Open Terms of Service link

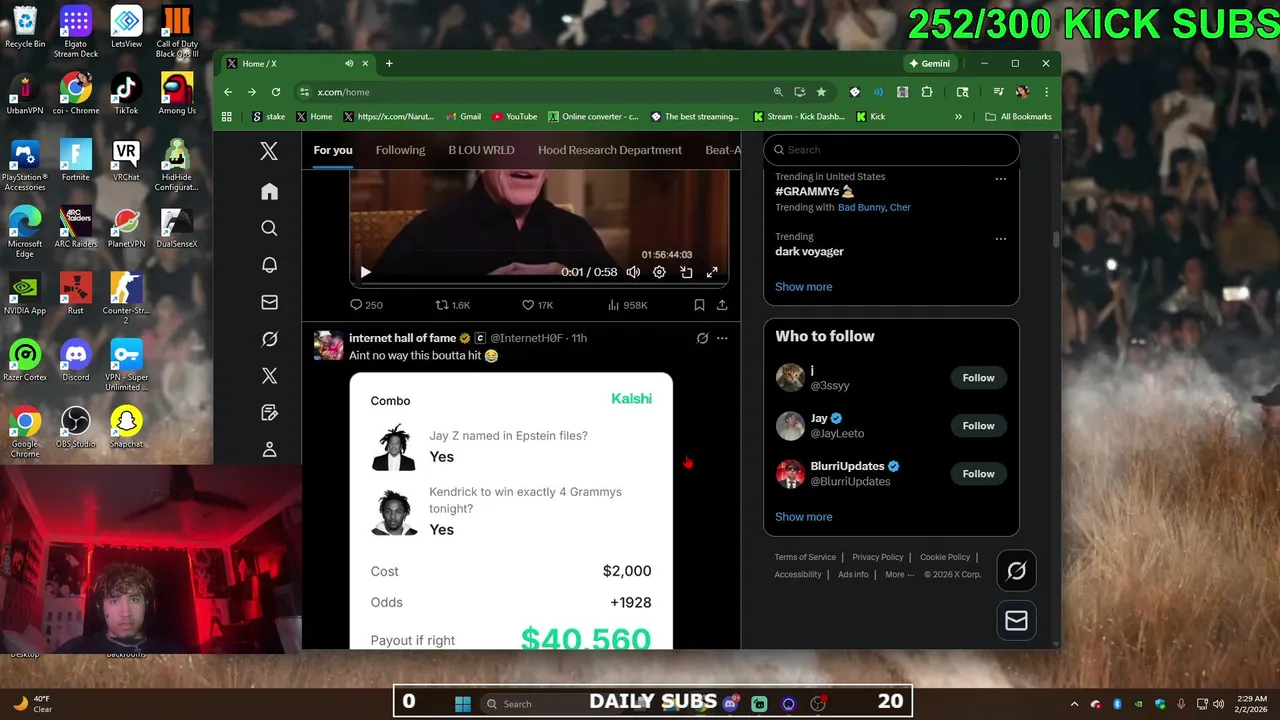pyautogui.click(x=805, y=557)
